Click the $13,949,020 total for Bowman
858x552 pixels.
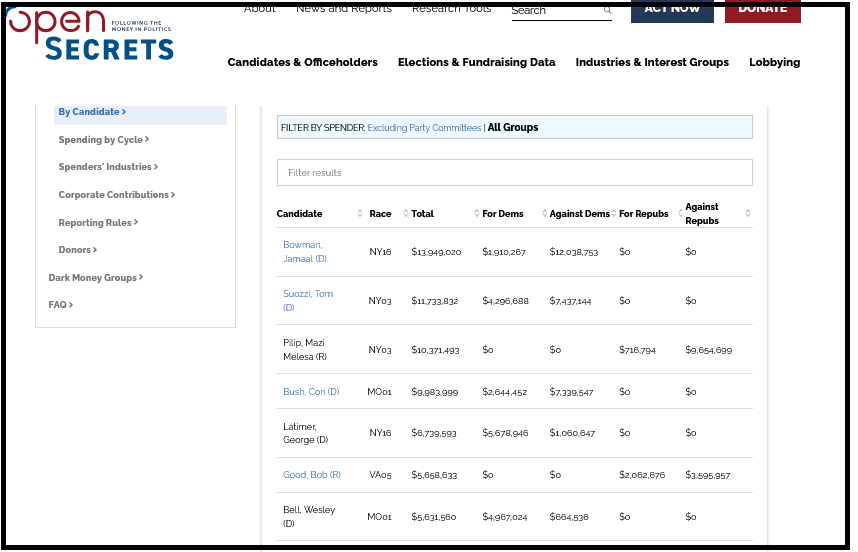click(436, 252)
